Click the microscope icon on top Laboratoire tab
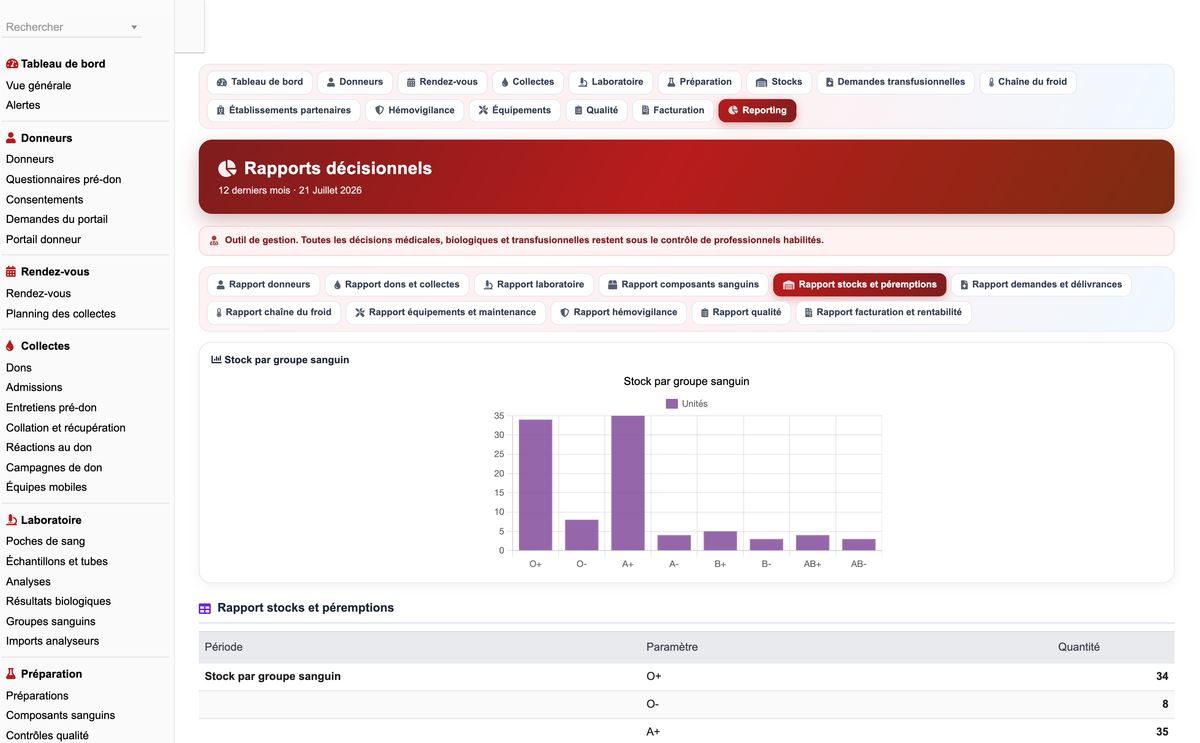Screen dimensions: 1200x743 tap(583, 82)
